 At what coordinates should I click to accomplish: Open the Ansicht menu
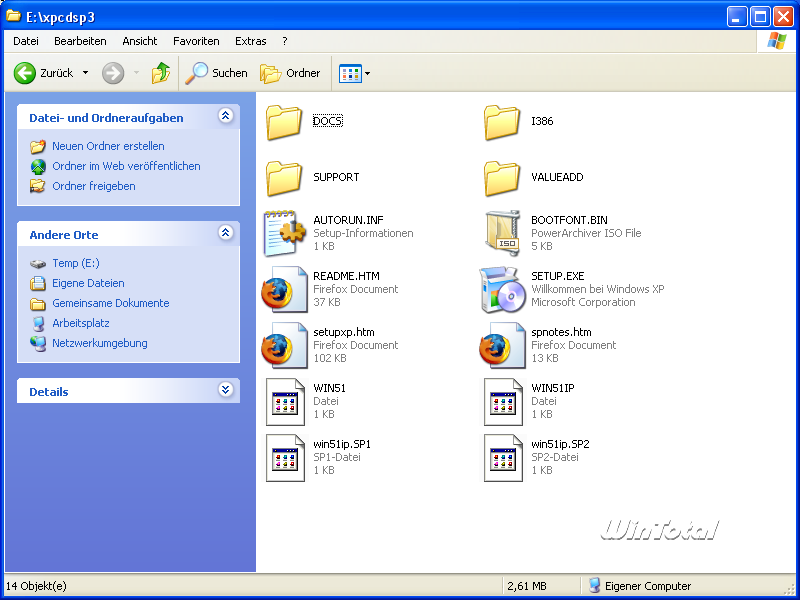140,41
